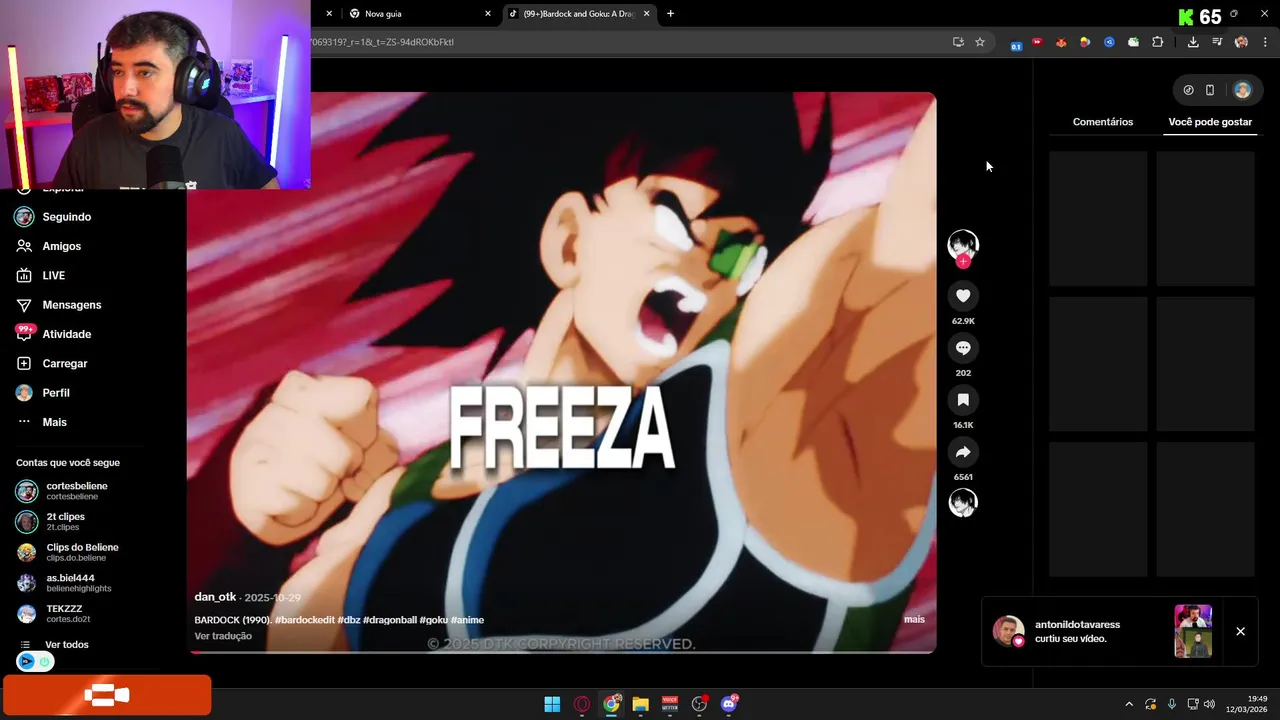The width and height of the screenshot is (1280, 720).
Task: Open a new browser tab
Action: click(x=670, y=14)
